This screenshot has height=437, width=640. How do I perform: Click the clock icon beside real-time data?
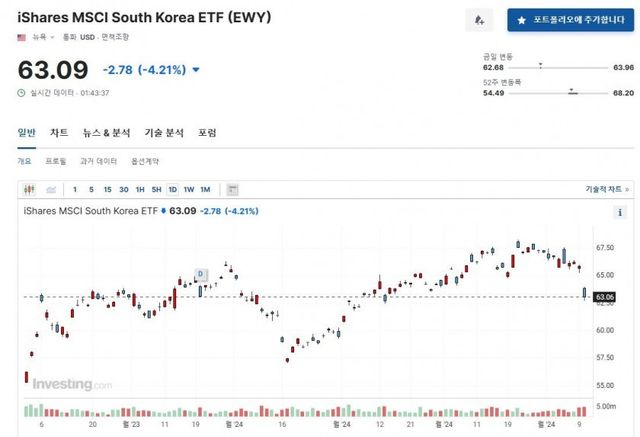click(x=21, y=92)
